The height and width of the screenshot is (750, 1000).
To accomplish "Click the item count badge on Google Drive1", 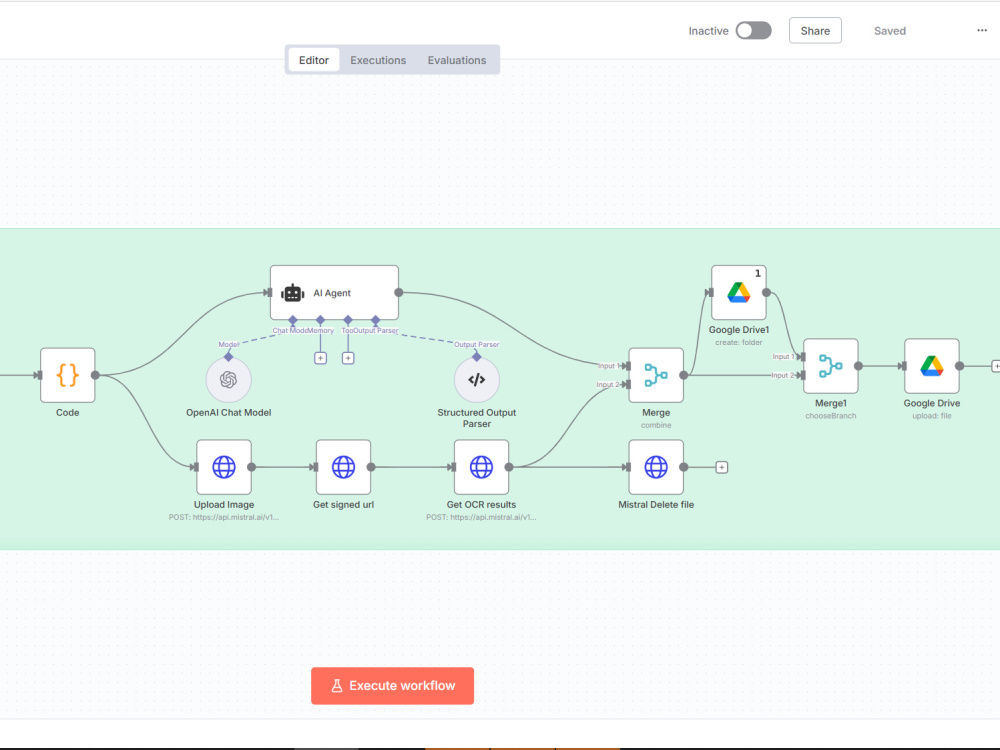I will [758, 273].
